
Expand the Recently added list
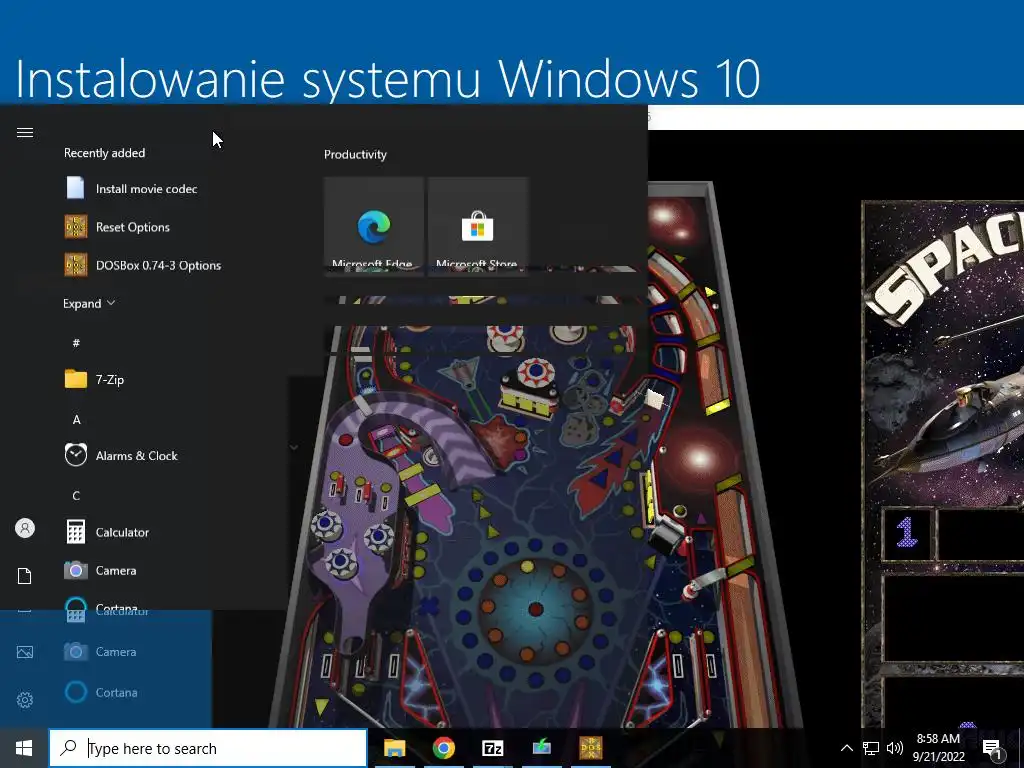coord(89,304)
